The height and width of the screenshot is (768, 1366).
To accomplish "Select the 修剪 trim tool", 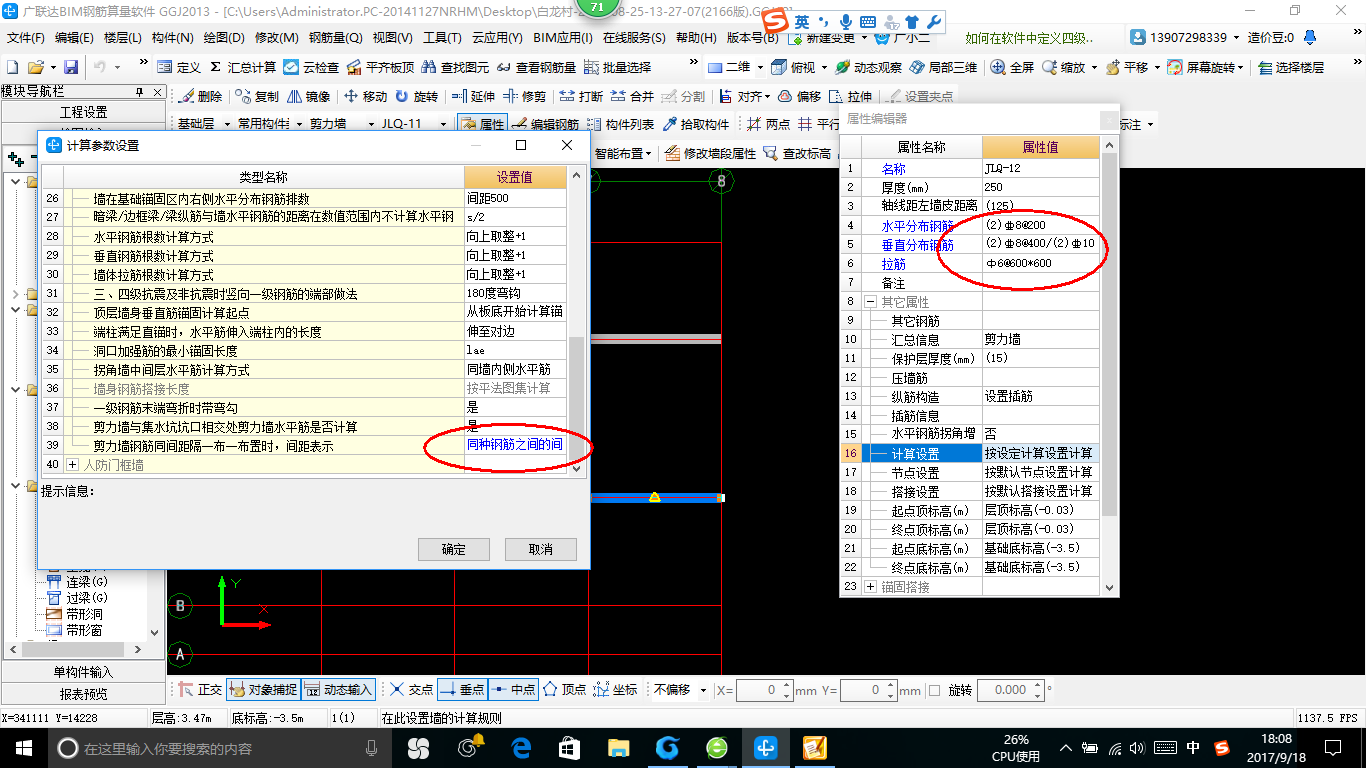I will tap(525, 97).
